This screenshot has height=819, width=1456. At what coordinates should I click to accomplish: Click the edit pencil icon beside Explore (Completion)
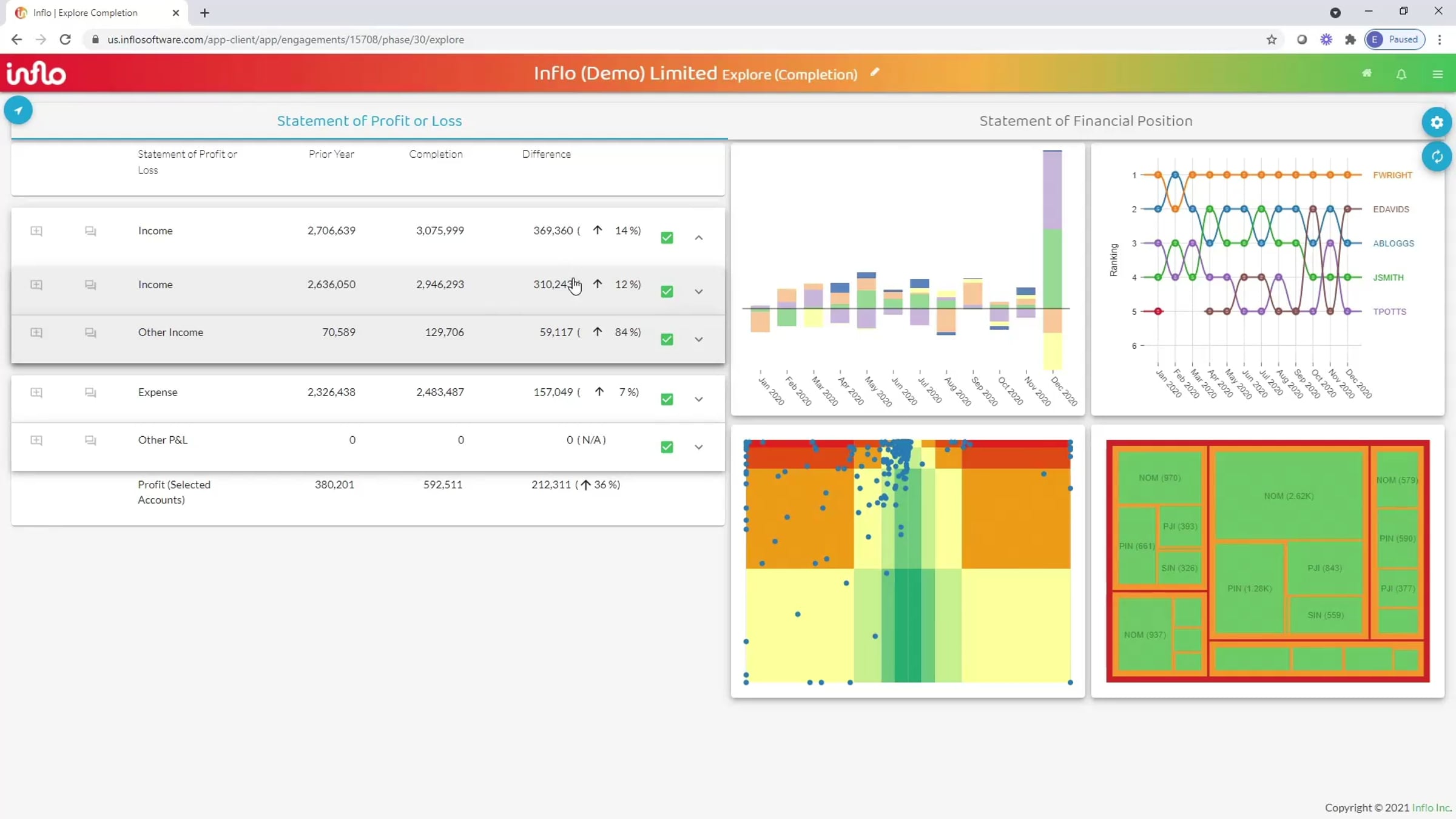click(x=875, y=72)
